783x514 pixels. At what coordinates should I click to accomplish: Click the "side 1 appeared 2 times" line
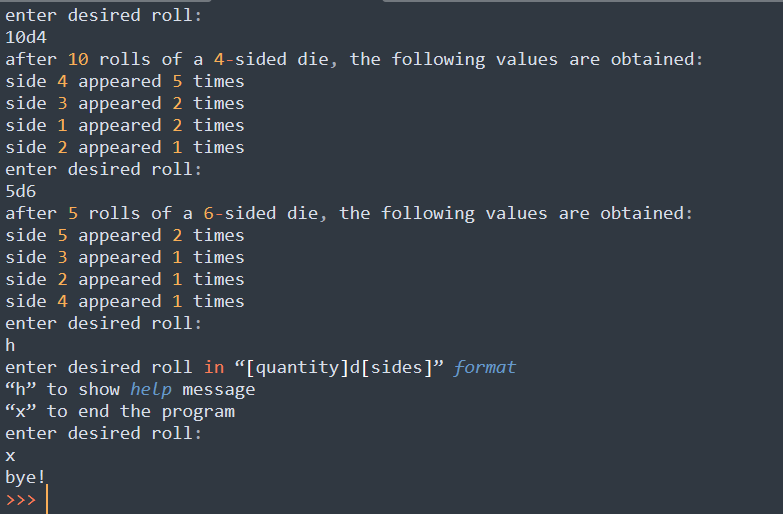tap(124, 125)
